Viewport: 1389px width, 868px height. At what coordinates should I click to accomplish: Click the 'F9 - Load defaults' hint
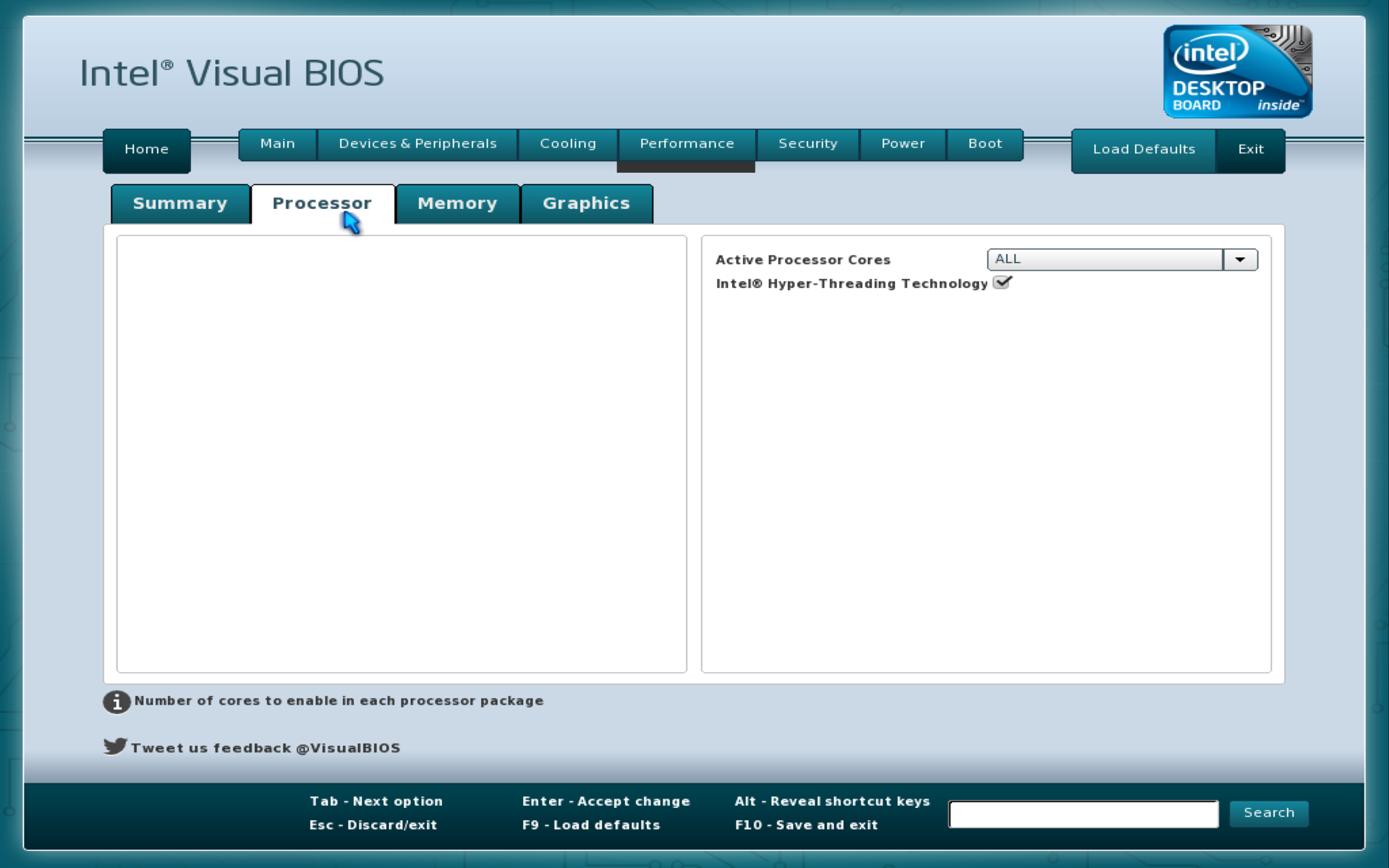point(591,825)
